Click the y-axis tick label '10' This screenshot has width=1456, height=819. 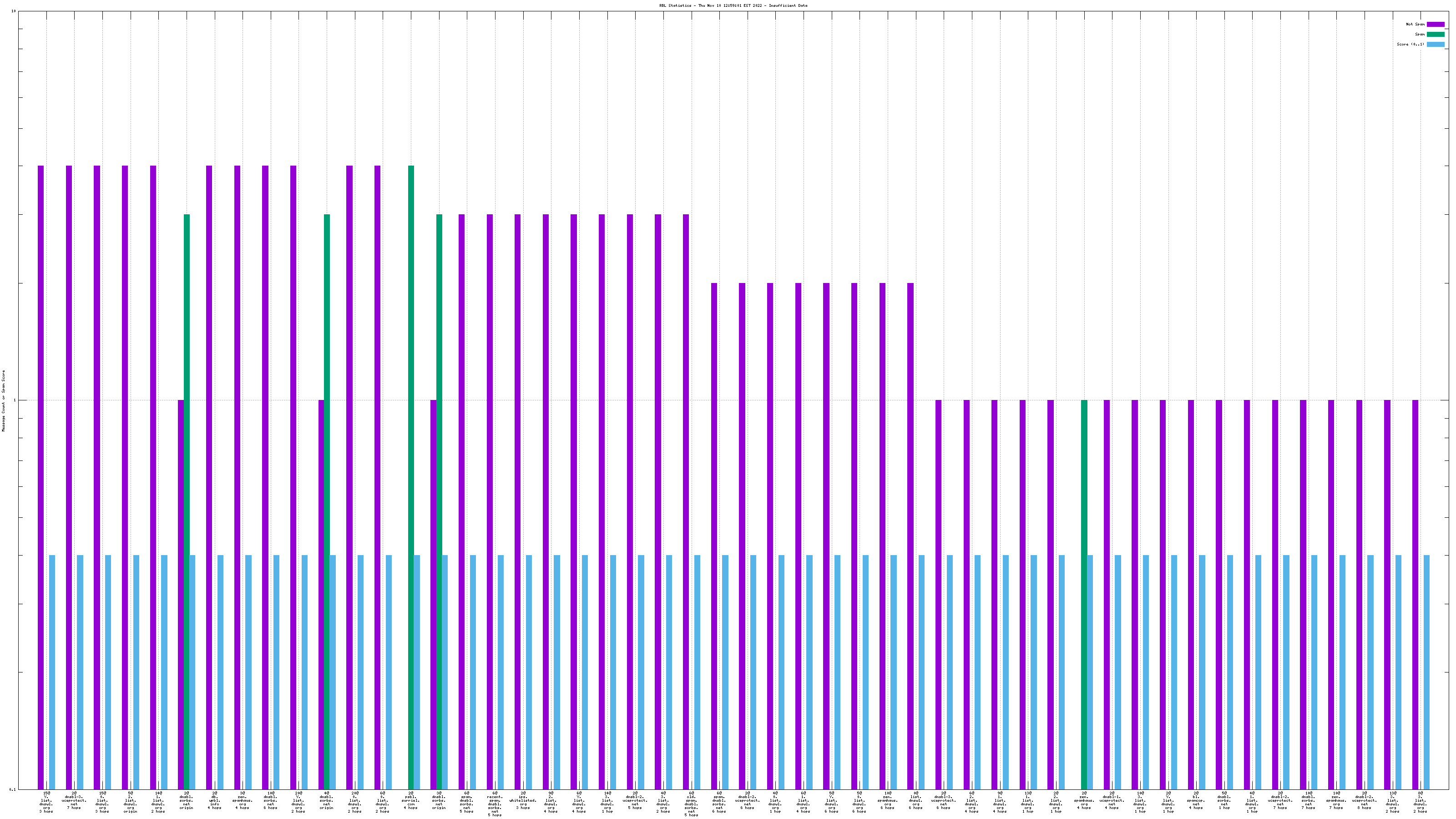click(x=13, y=11)
